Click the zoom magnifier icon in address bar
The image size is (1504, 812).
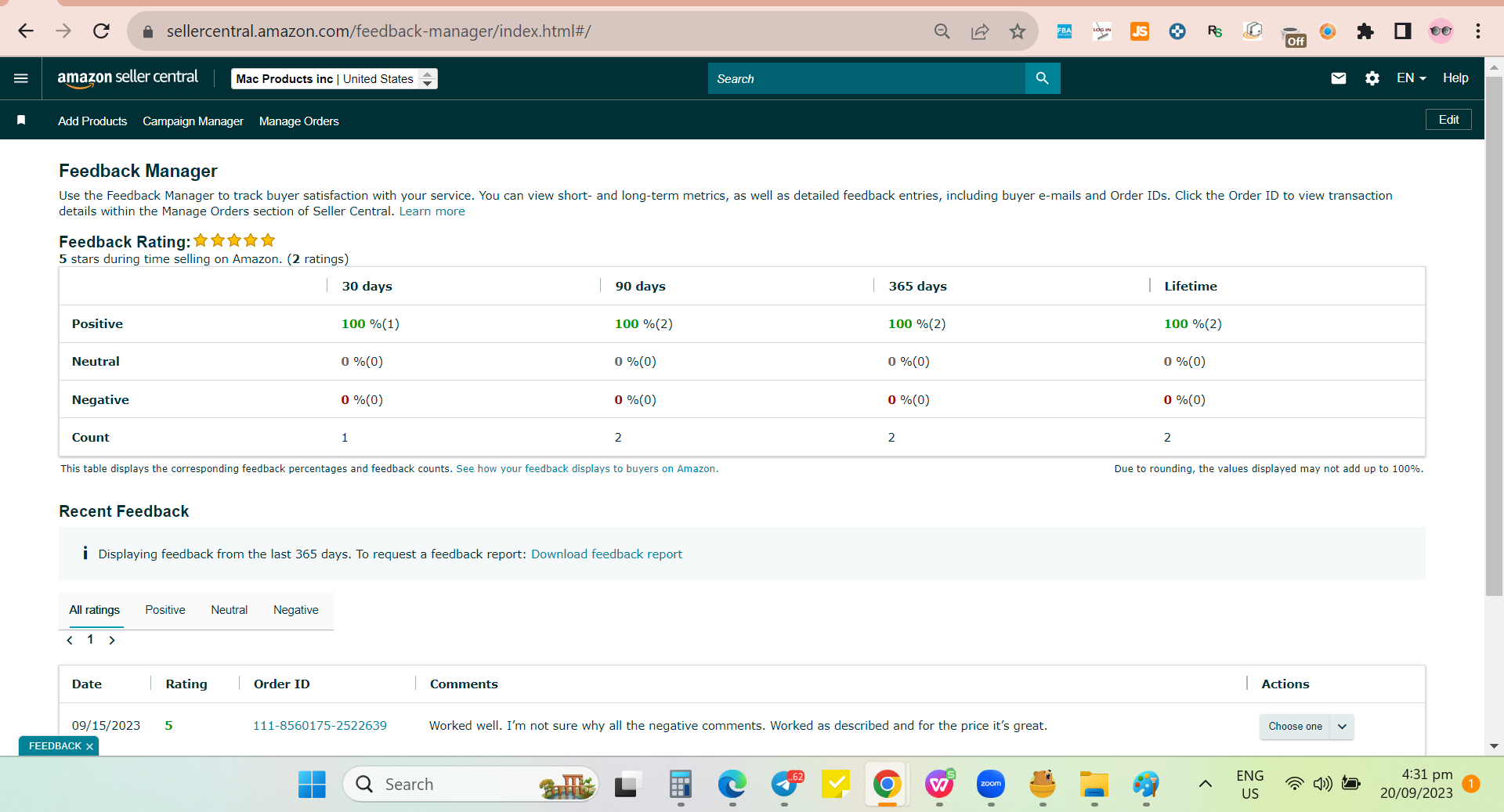tap(942, 31)
